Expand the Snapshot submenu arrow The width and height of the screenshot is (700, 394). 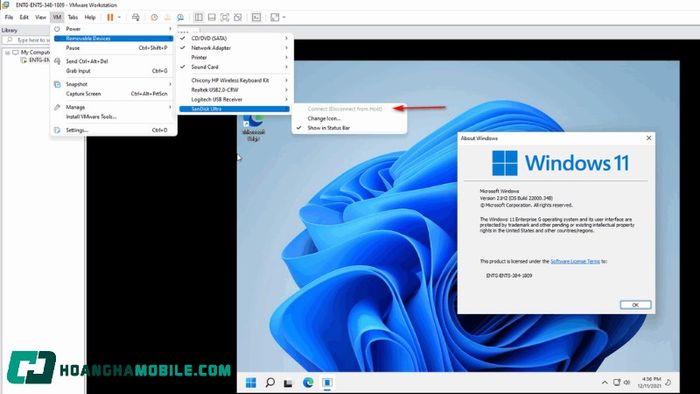(x=170, y=84)
